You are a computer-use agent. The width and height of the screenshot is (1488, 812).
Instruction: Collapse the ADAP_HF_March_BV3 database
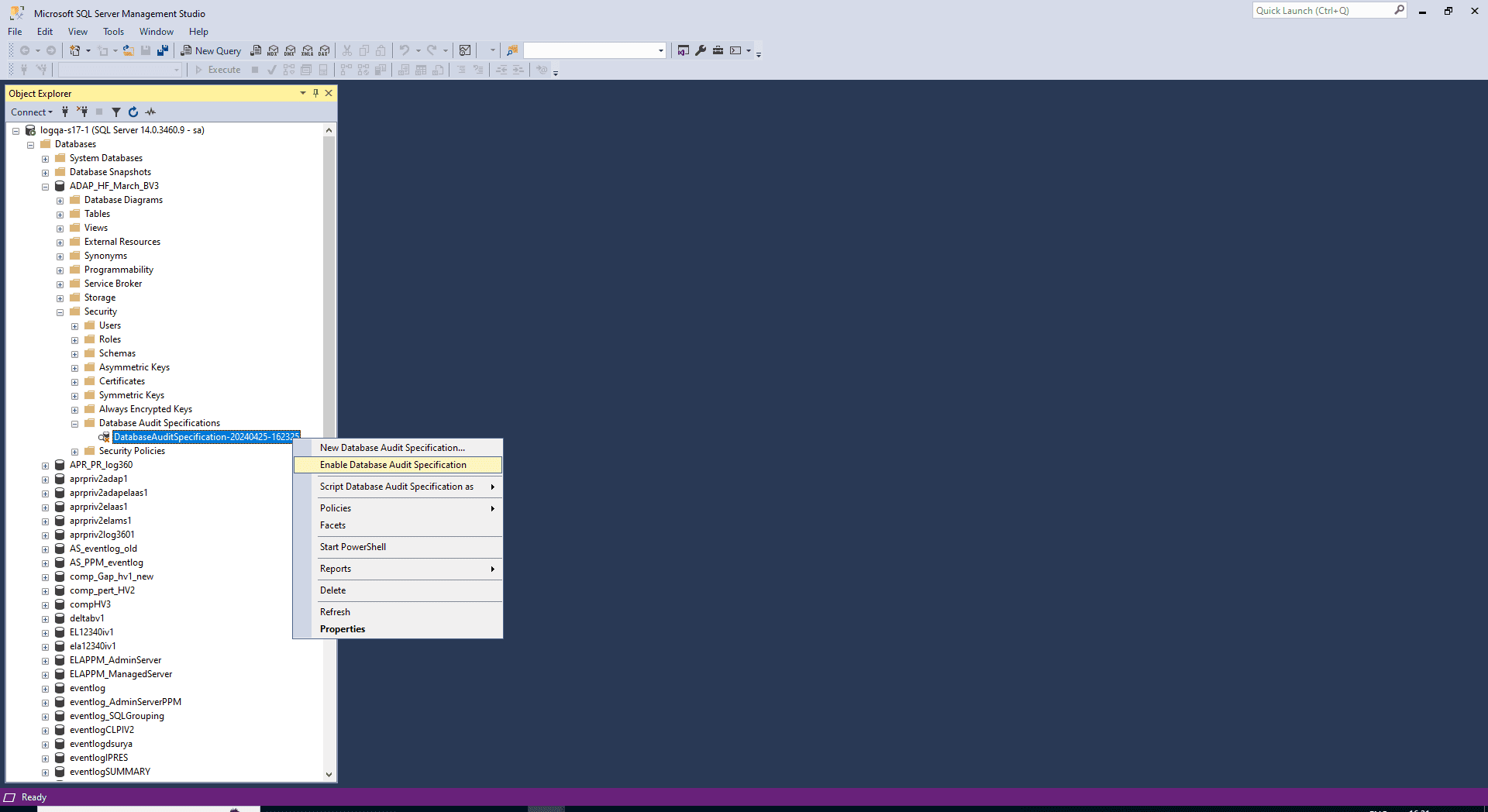pyautogui.click(x=45, y=187)
